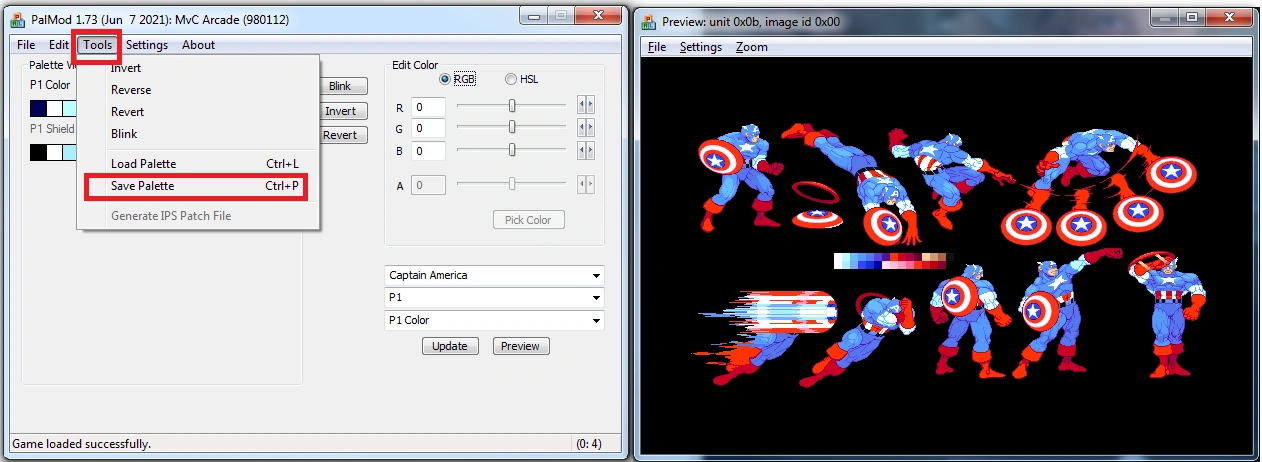Open Zoom menu in Preview window

[x=751, y=47]
